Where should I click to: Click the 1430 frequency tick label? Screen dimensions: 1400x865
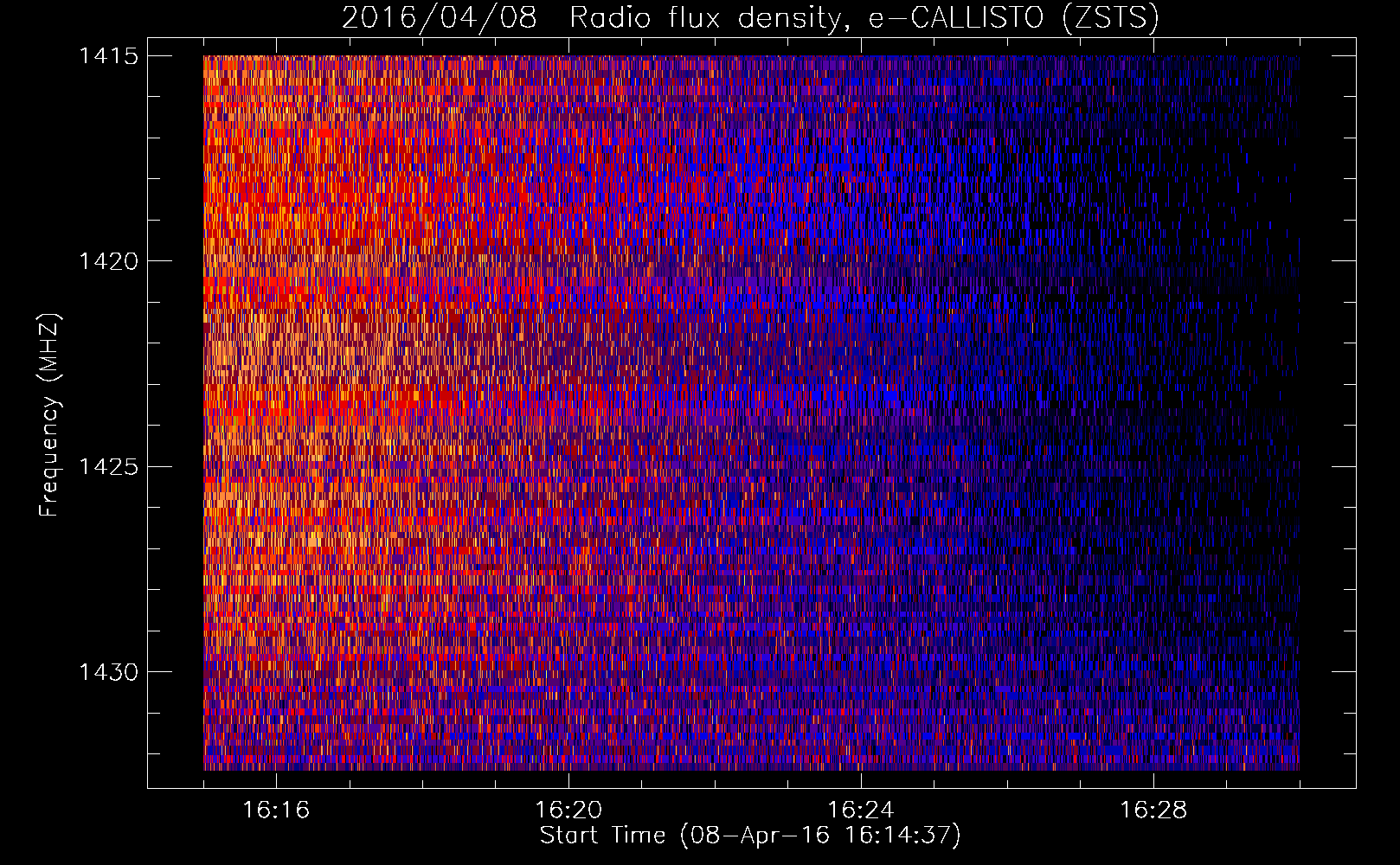pos(108,672)
